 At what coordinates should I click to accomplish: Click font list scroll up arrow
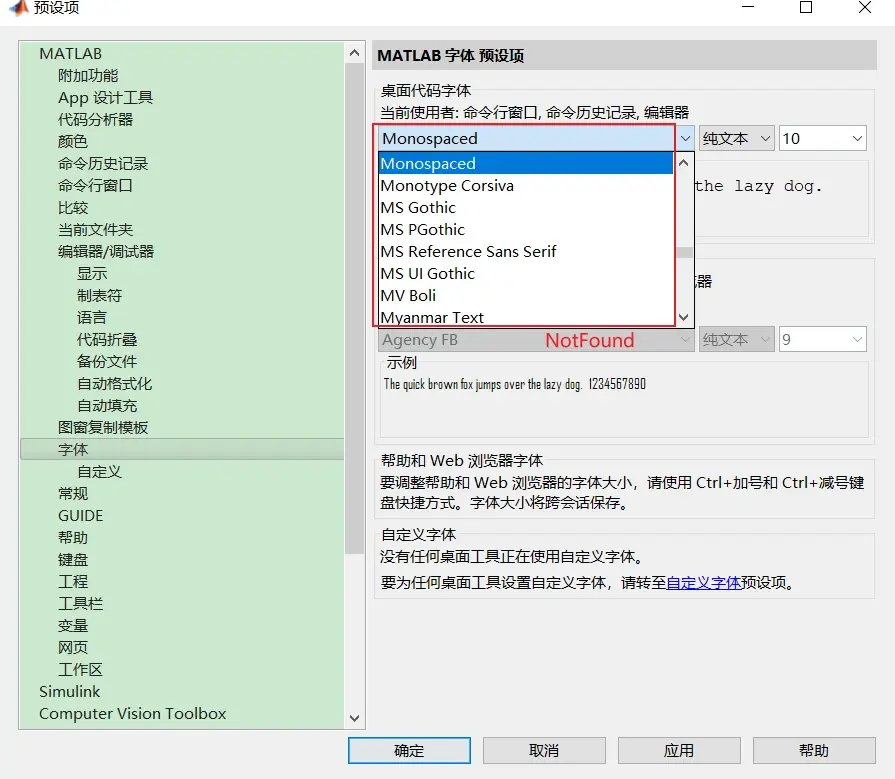(x=684, y=163)
